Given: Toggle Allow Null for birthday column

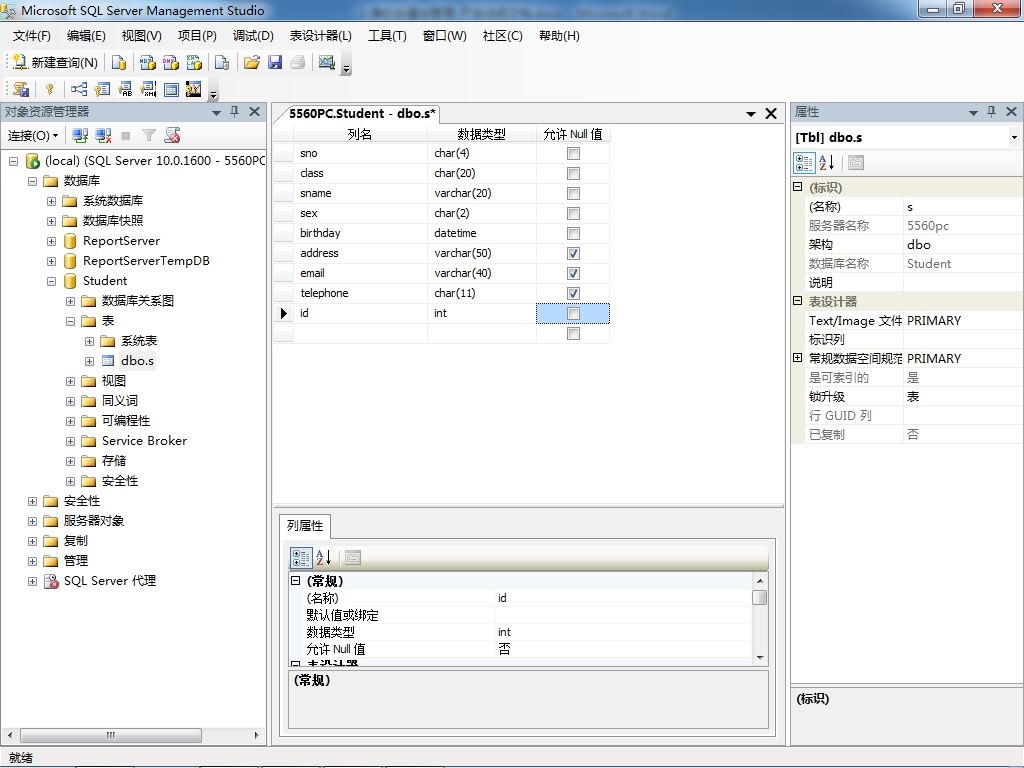Looking at the screenshot, I should pyautogui.click(x=573, y=234).
